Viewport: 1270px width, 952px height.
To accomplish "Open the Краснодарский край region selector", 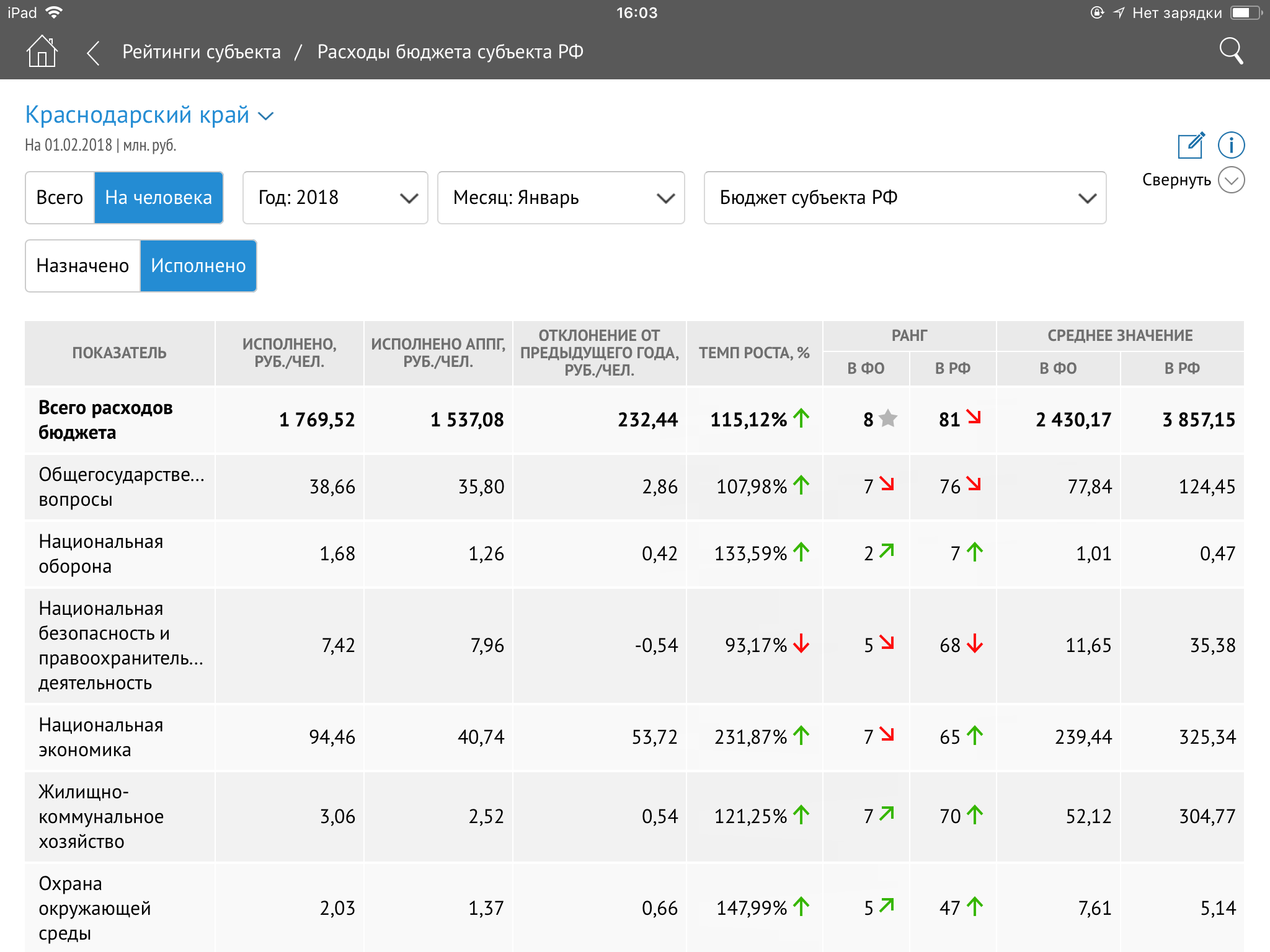I will 149,115.
